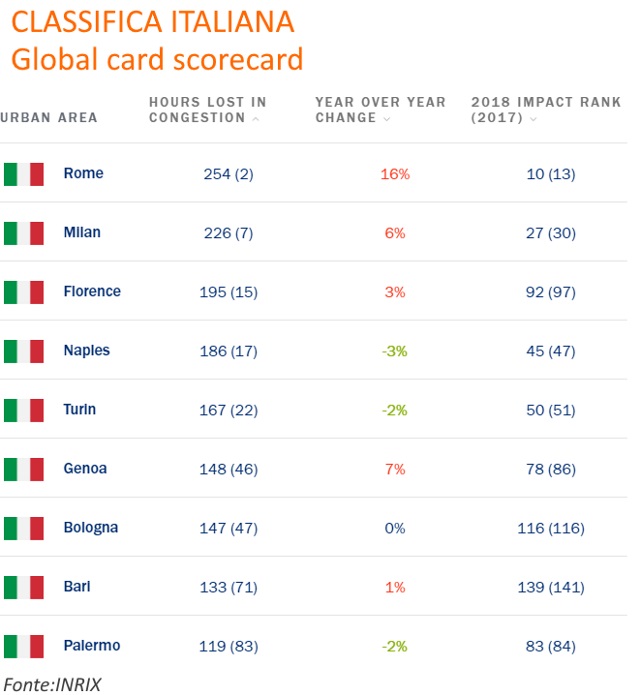Open the Bari city link

[x=77, y=586]
